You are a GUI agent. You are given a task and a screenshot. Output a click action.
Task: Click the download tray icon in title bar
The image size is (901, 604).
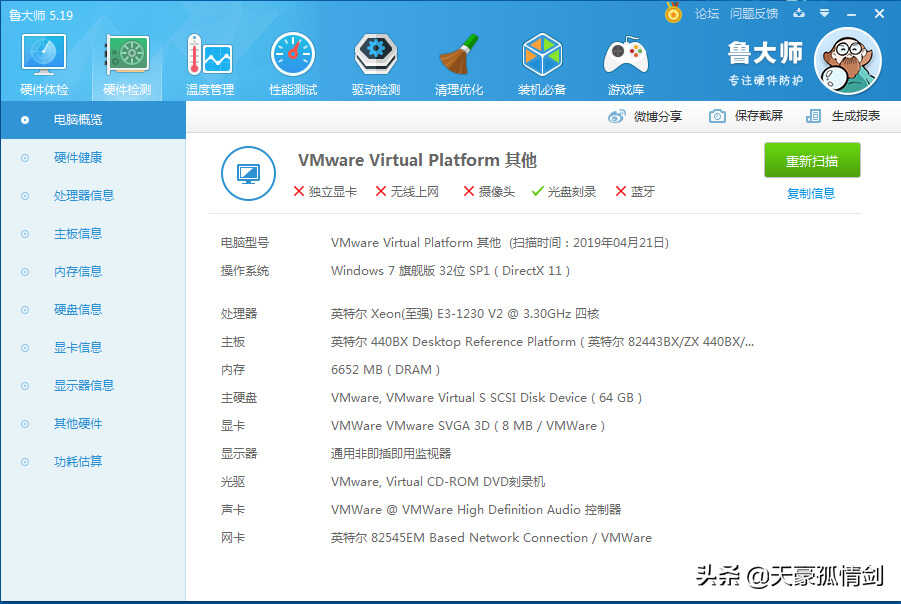799,13
